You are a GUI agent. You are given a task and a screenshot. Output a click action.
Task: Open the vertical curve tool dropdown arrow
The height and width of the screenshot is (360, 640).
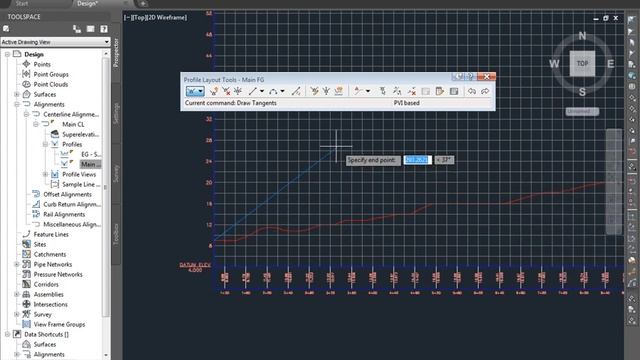pyautogui.click(x=282, y=91)
